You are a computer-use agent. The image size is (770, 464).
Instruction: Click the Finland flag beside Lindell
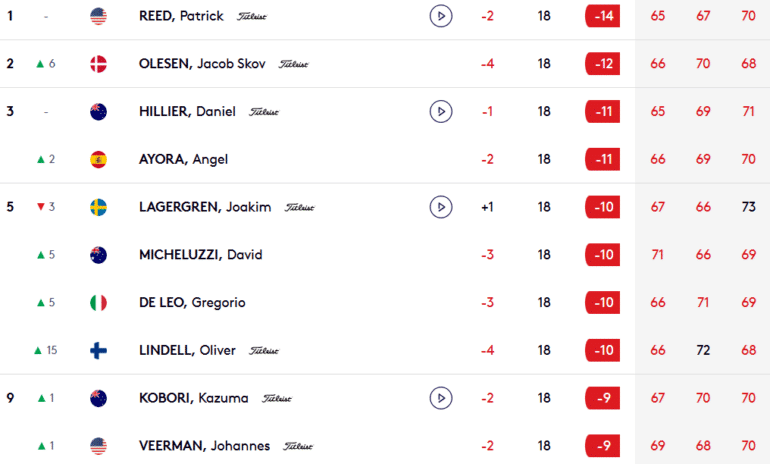pyautogui.click(x=99, y=350)
